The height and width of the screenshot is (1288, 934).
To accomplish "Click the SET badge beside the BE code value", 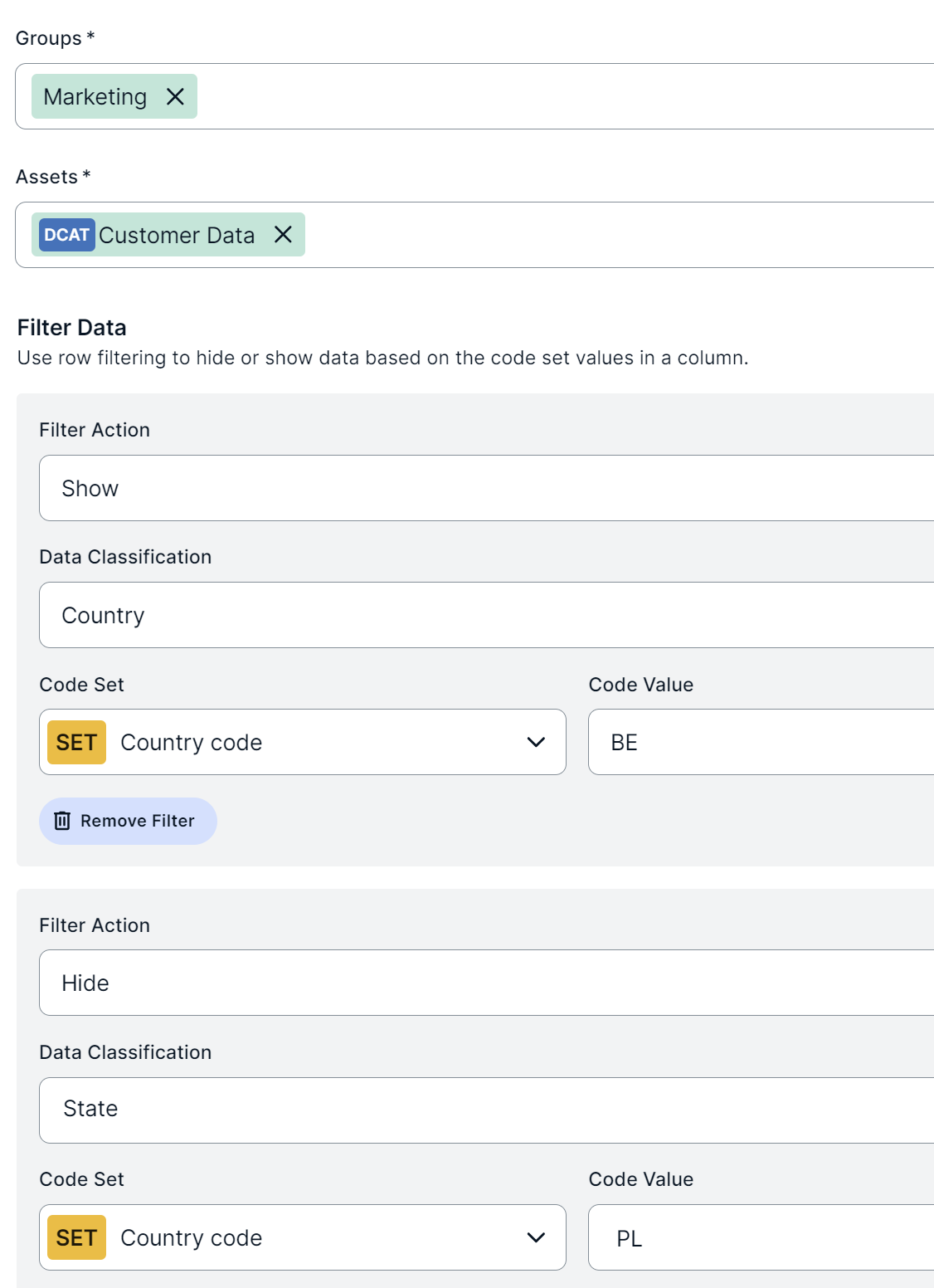I will [76, 742].
